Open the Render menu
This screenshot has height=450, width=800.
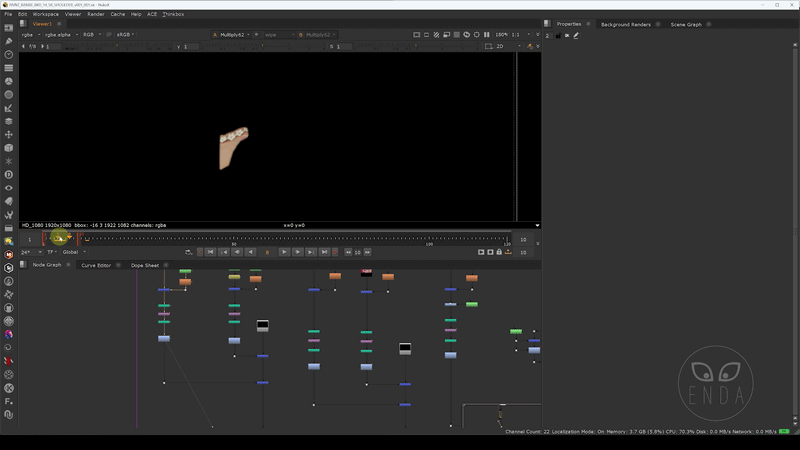[x=95, y=14]
